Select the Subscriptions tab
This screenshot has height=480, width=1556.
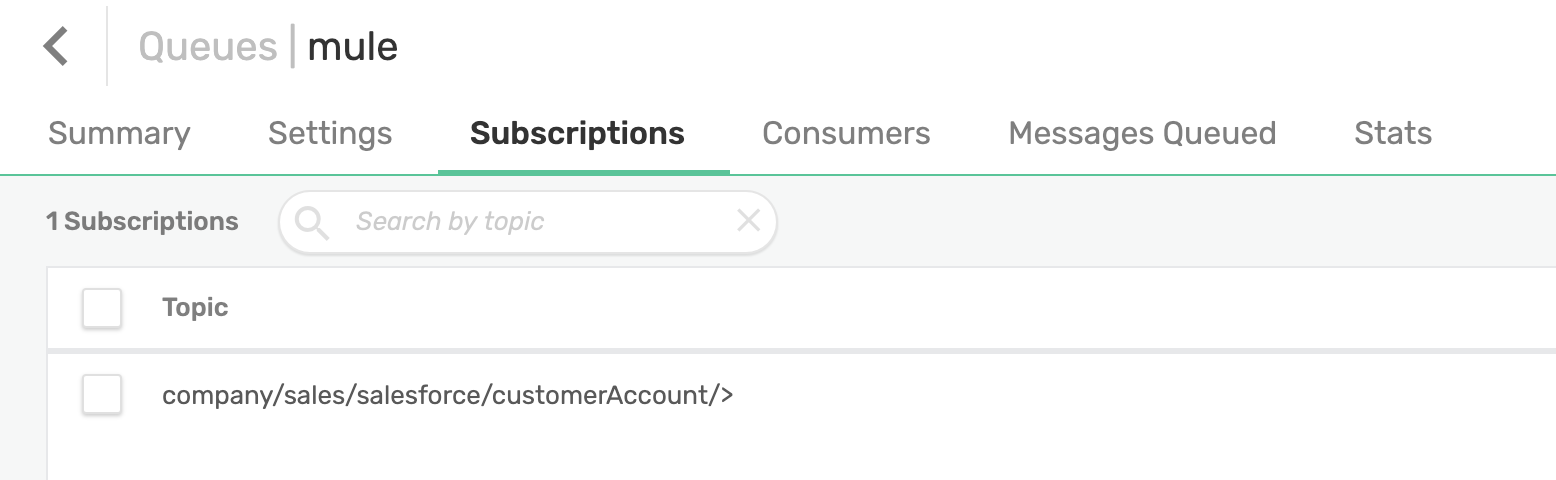577,134
